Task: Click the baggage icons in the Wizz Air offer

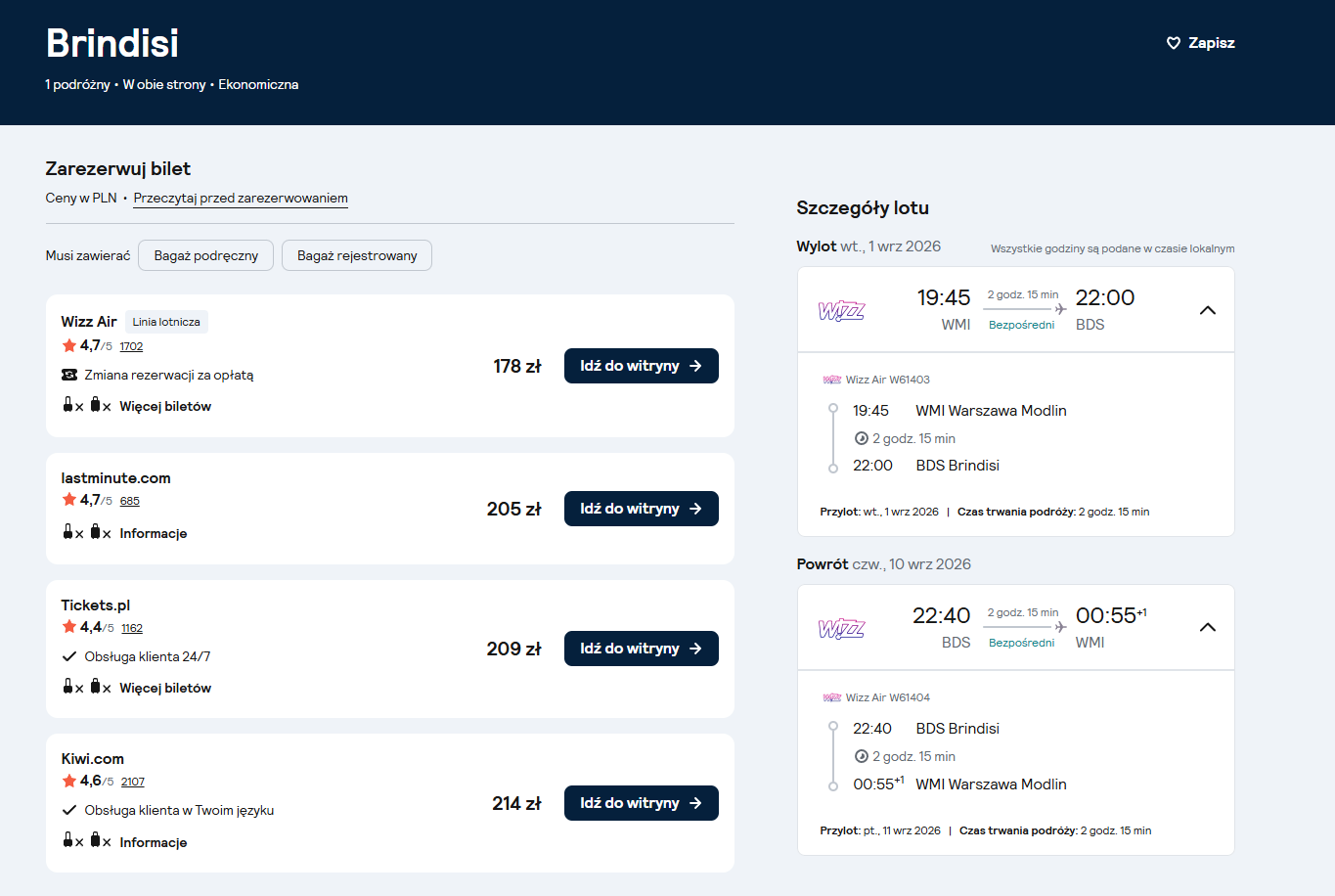Action: pos(87,405)
